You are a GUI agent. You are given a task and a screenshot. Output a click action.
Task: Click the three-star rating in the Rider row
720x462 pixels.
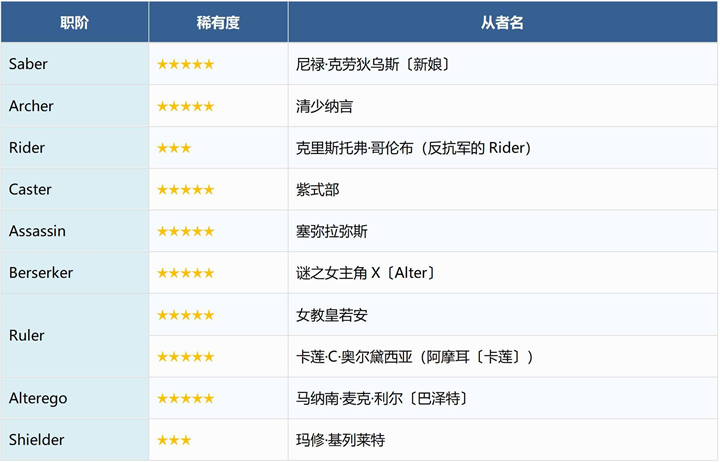click(174, 148)
